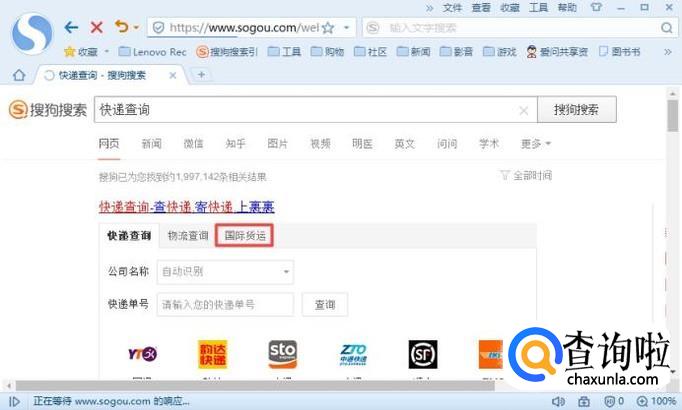The height and width of the screenshot is (410, 682).
Task: Open the 新闻 bookmark folder
Action: [413, 52]
